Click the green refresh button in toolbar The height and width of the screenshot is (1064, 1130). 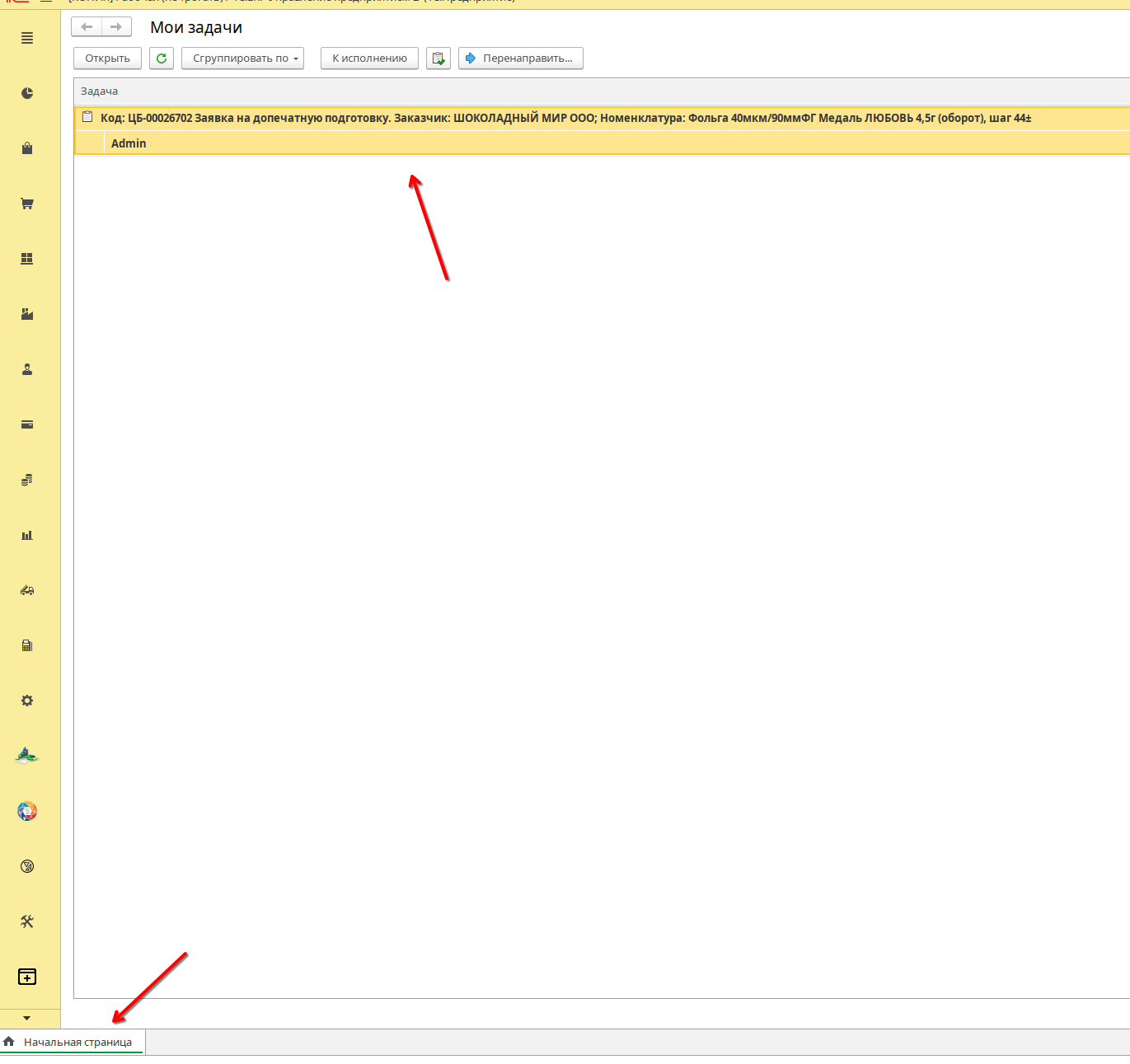162,59
